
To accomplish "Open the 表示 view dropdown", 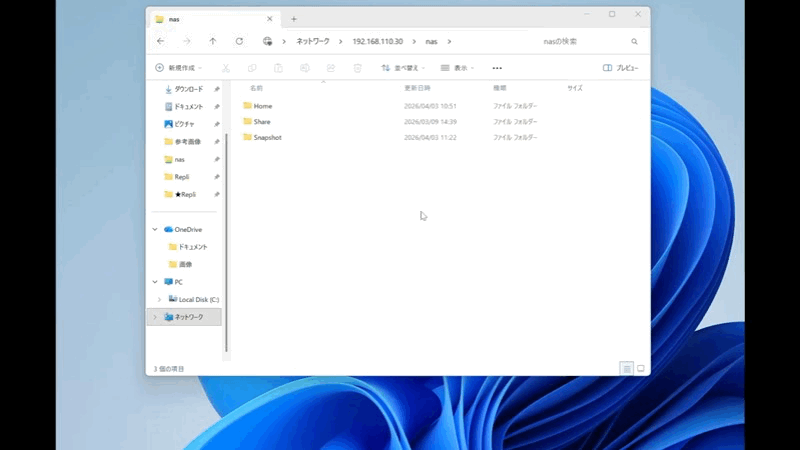I will coord(457,68).
